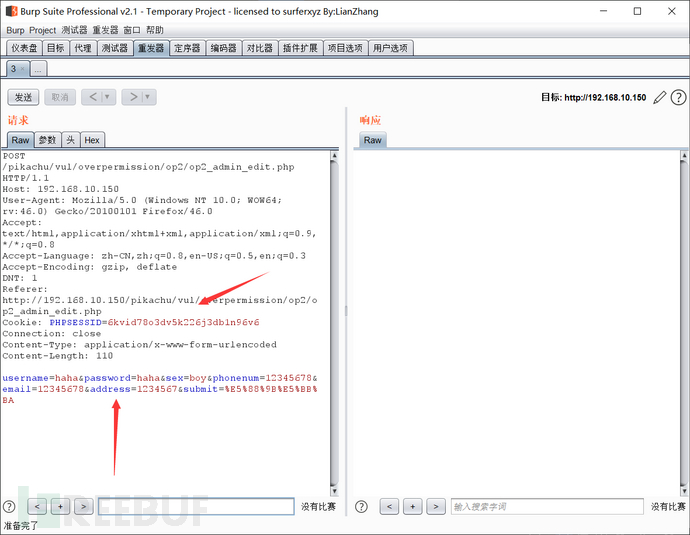This screenshot has width=690, height=535.
Task: Click the Host: 192.168.10.150 header line
Action: click(60, 189)
